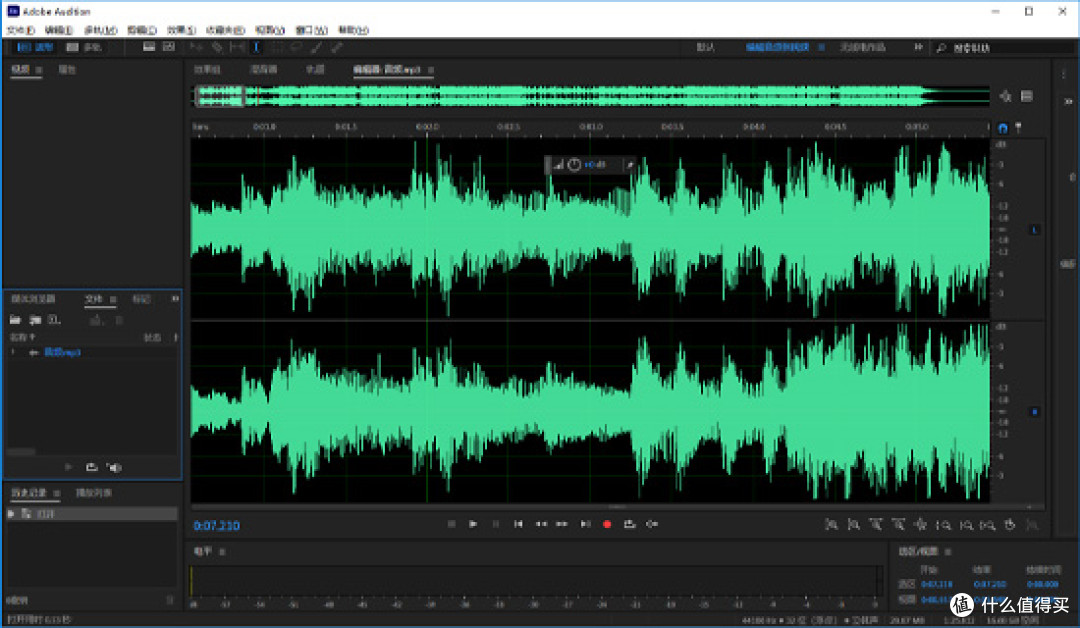Click the Loop Playback icon

(x=629, y=524)
